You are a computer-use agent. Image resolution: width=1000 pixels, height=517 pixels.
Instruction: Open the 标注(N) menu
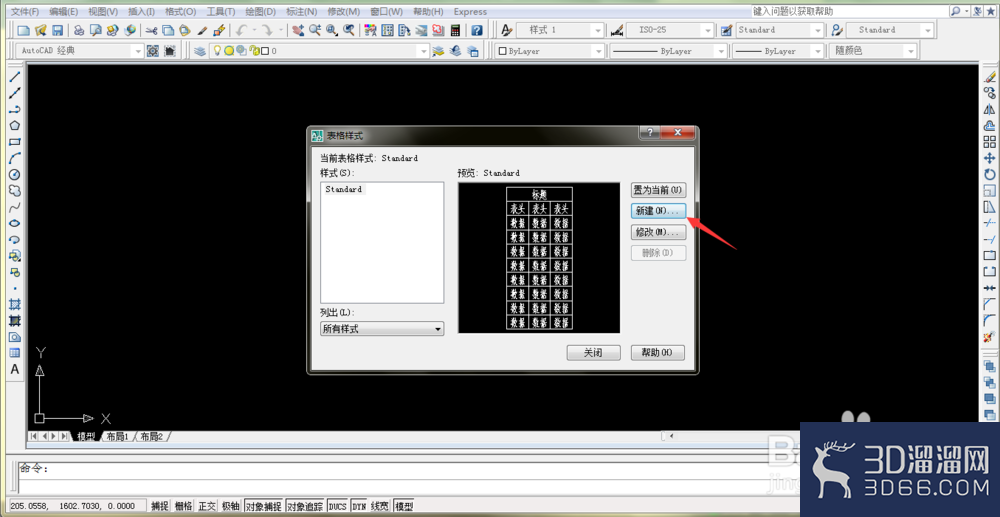pos(302,11)
